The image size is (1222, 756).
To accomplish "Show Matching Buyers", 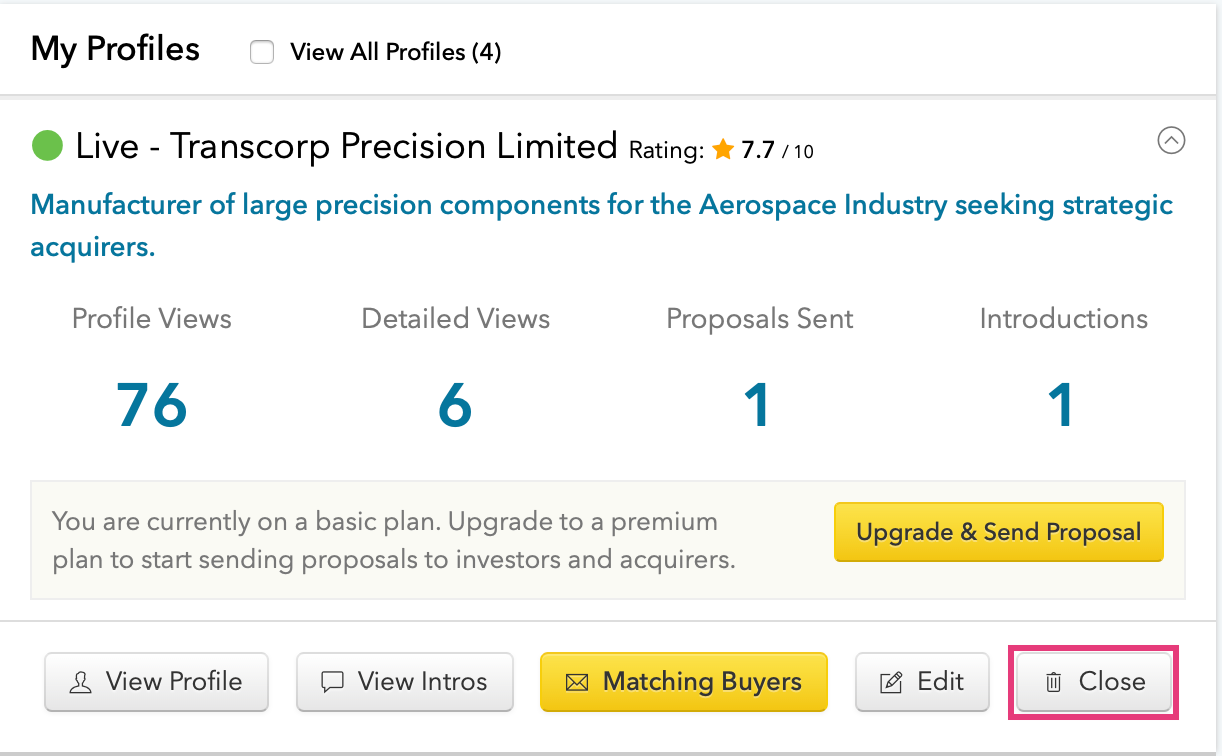I will [x=684, y=682].
